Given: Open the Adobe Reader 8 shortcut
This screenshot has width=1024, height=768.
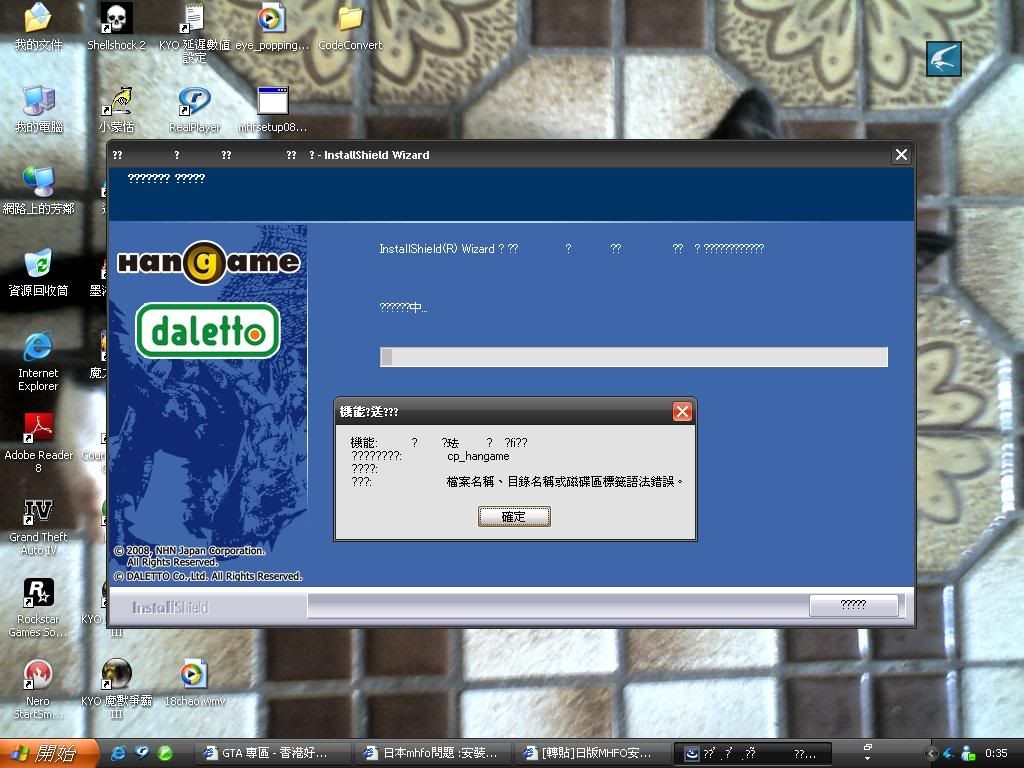Looking at the screenshot, I should click(38, 443).
